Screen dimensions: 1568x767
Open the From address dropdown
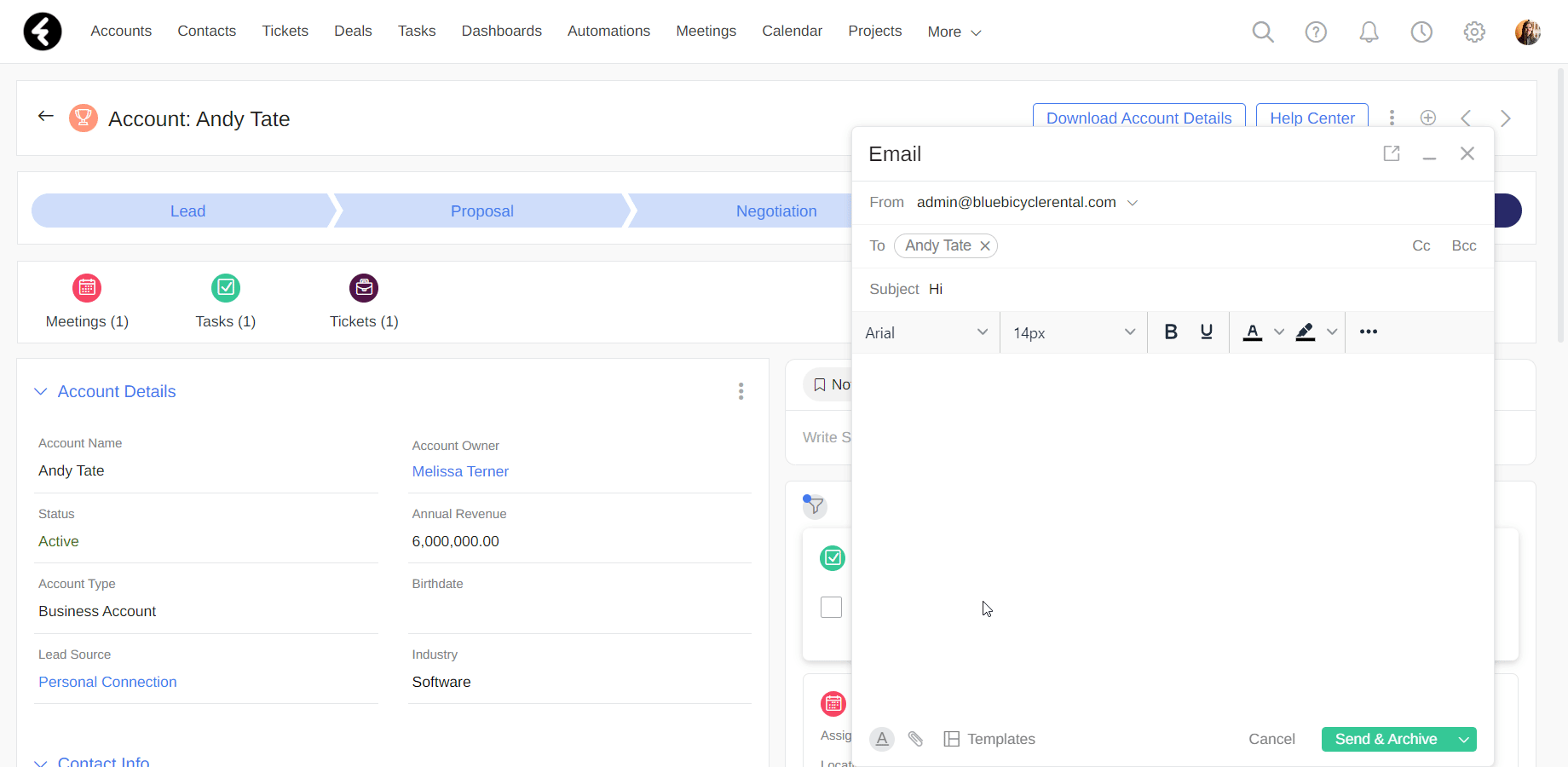(x=1133, y=203)
